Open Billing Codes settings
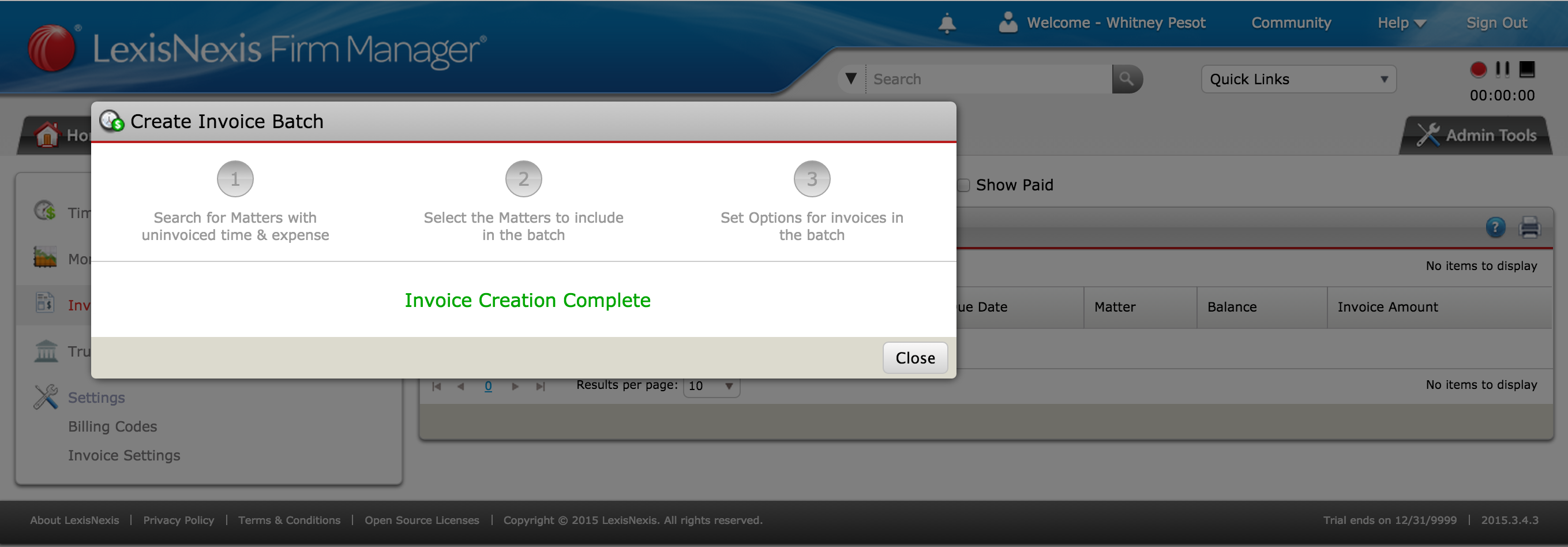This screenshot has height=547, width=1568. pos(112,426)
